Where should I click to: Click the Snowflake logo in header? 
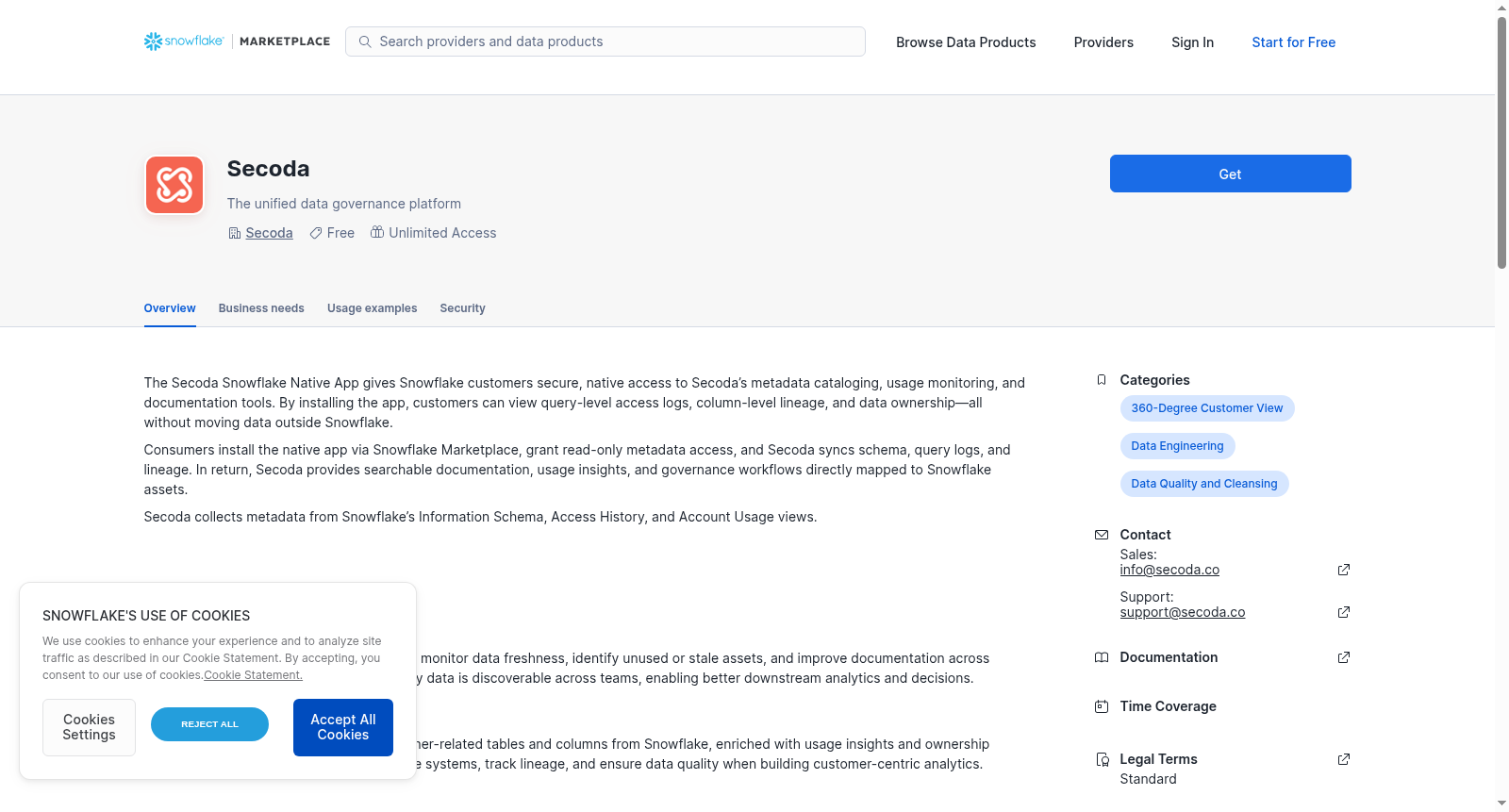point(184,41)
